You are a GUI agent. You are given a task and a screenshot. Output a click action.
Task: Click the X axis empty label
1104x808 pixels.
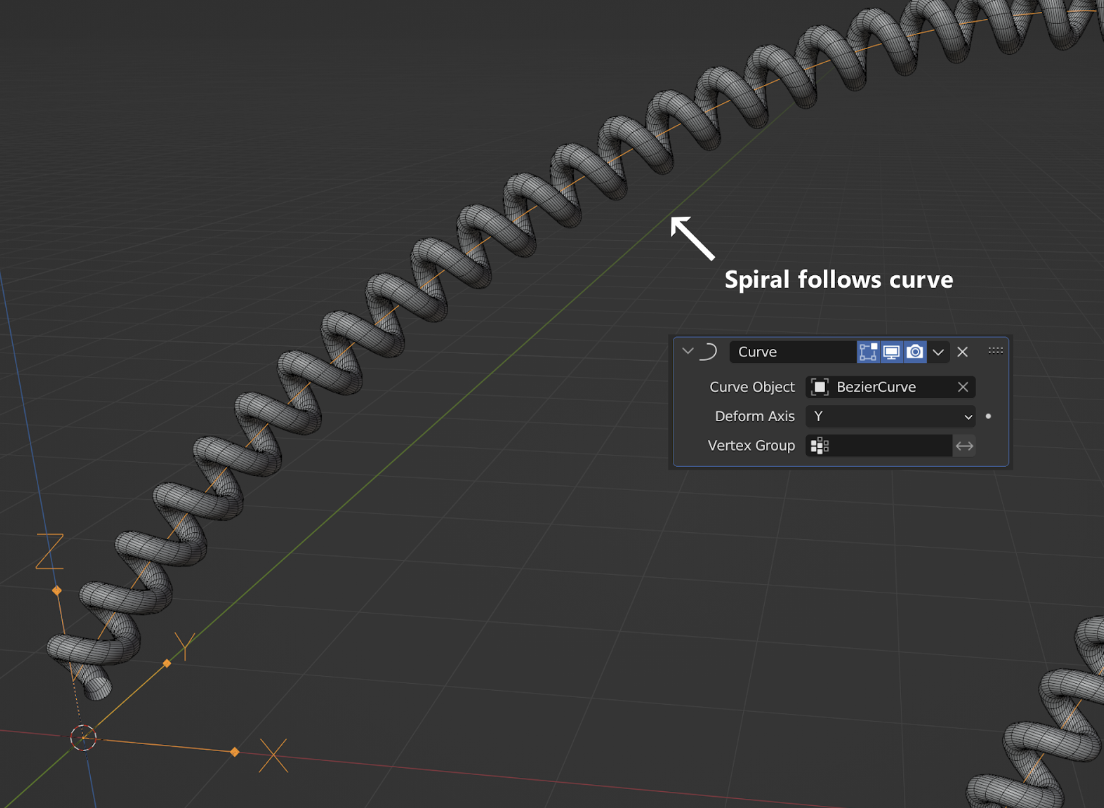(273, 755)
